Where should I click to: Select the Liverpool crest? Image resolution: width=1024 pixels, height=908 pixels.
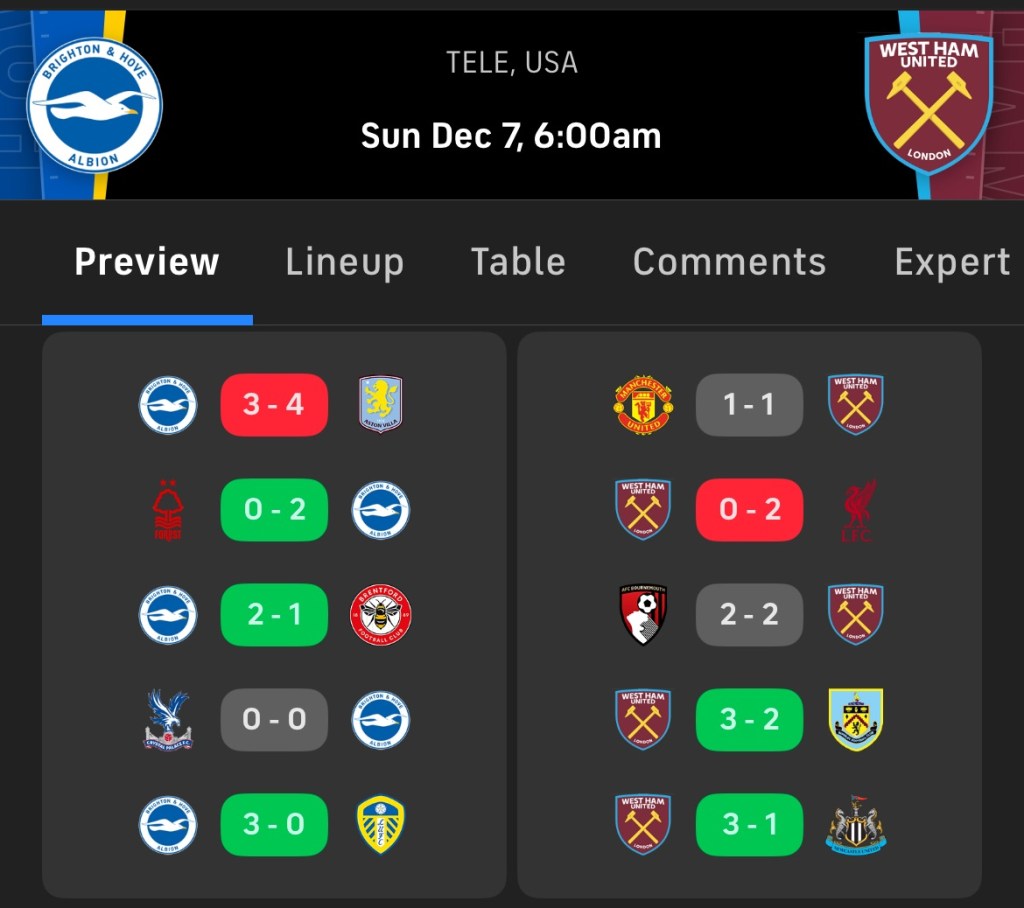coord(856,510)
